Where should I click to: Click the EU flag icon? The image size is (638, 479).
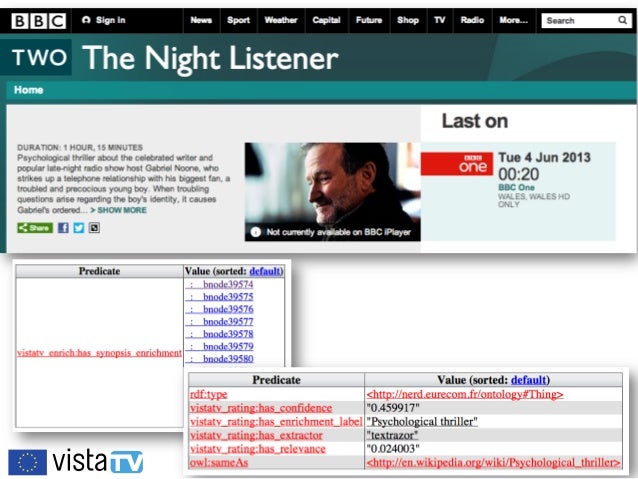pos(27,462)
